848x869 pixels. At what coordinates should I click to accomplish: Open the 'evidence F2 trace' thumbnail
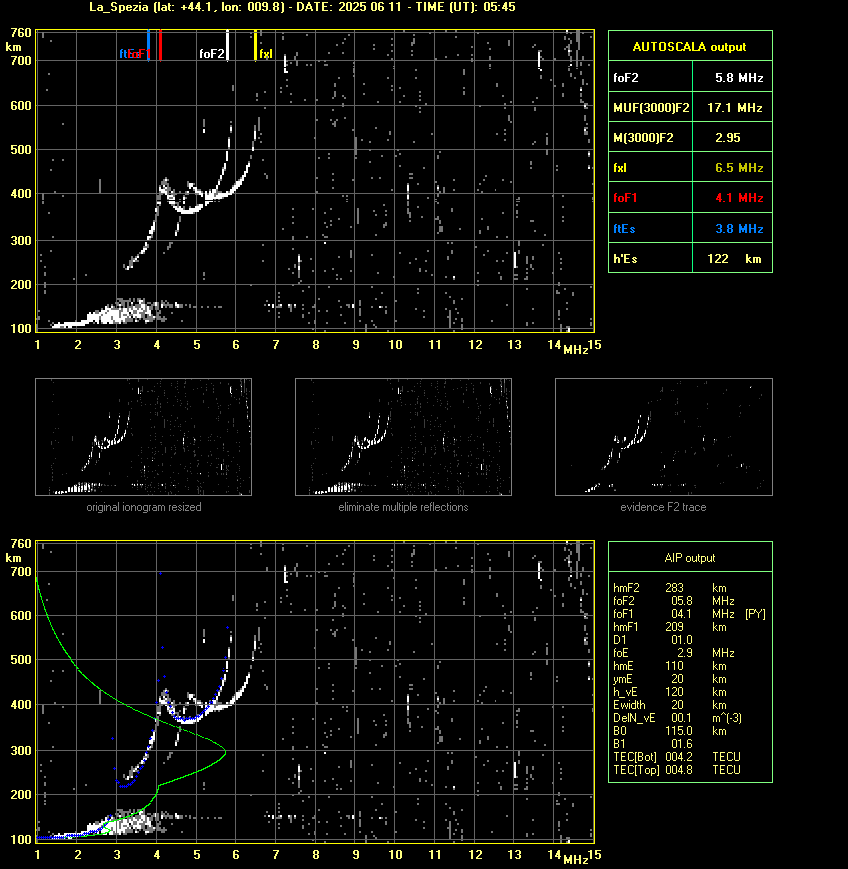(664, 437)
